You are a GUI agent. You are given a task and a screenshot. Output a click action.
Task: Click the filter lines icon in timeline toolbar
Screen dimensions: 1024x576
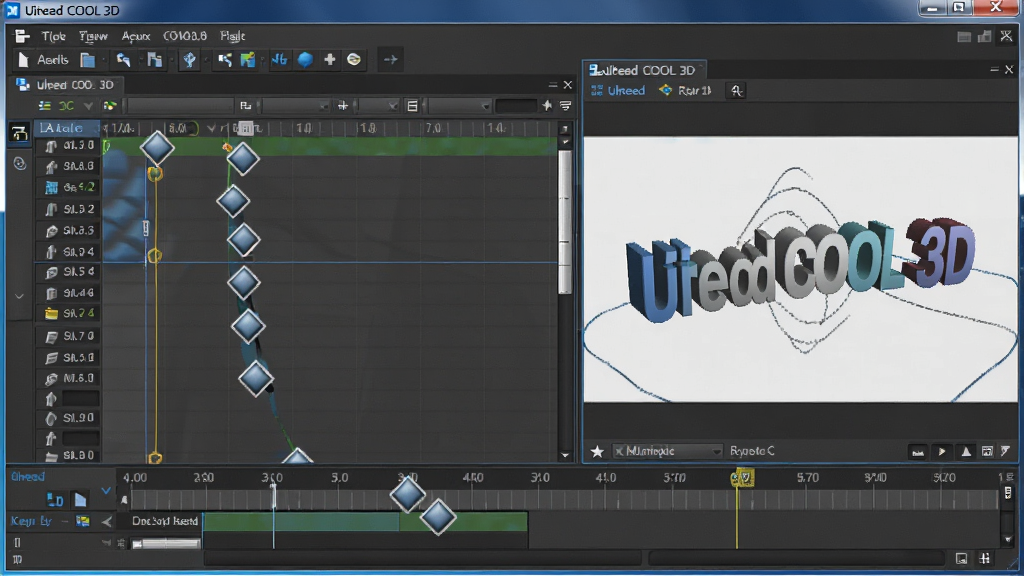(566, 106)
